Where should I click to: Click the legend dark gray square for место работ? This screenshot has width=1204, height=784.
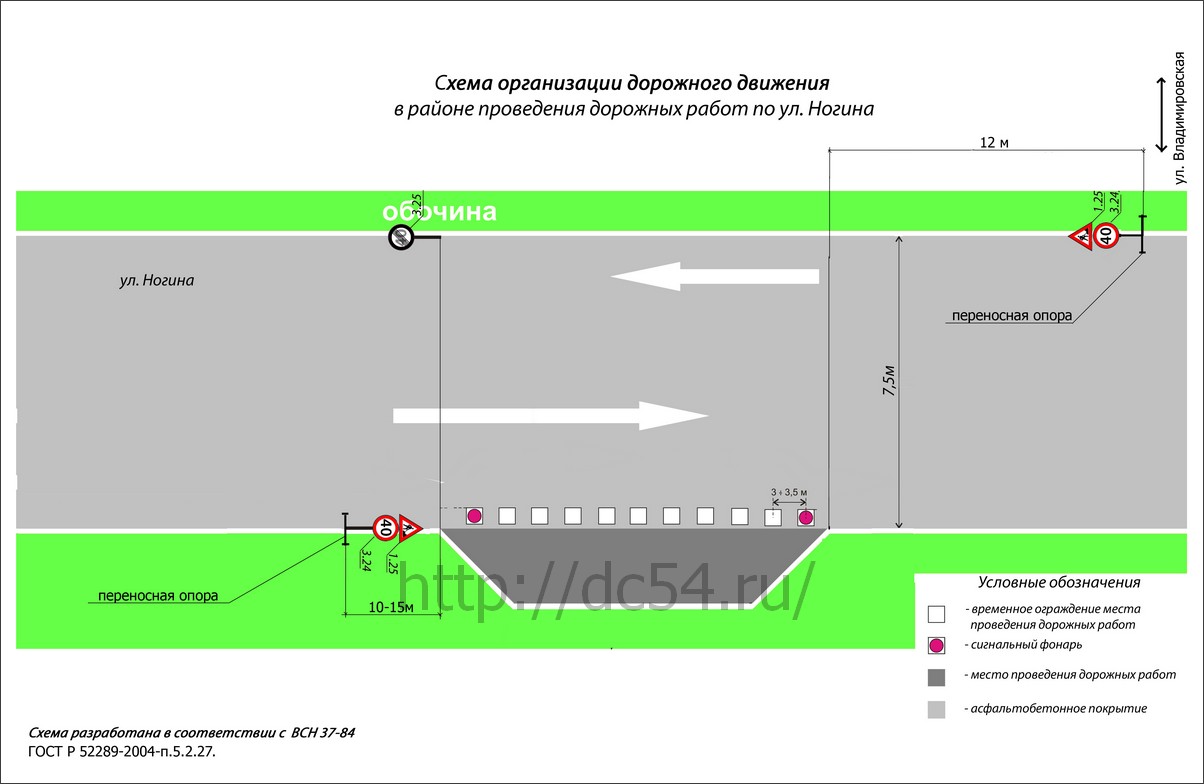click(x=936, y=677)
